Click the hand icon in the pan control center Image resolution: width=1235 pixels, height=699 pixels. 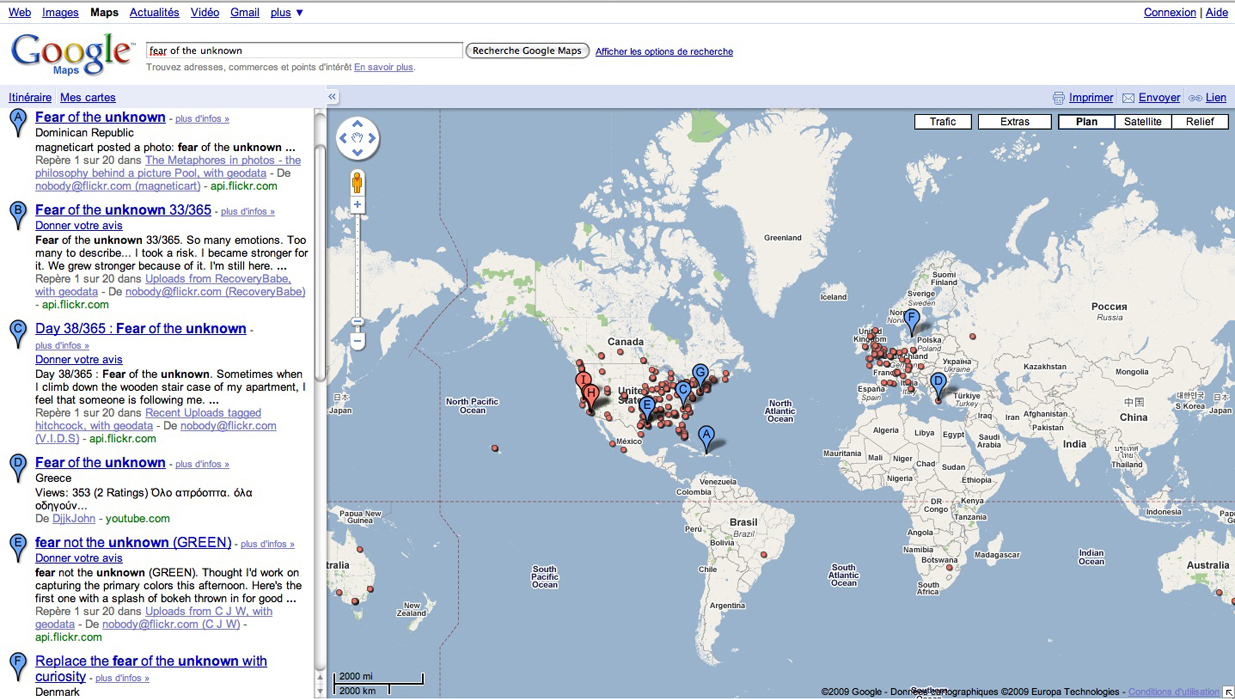(x=358, y=140)
